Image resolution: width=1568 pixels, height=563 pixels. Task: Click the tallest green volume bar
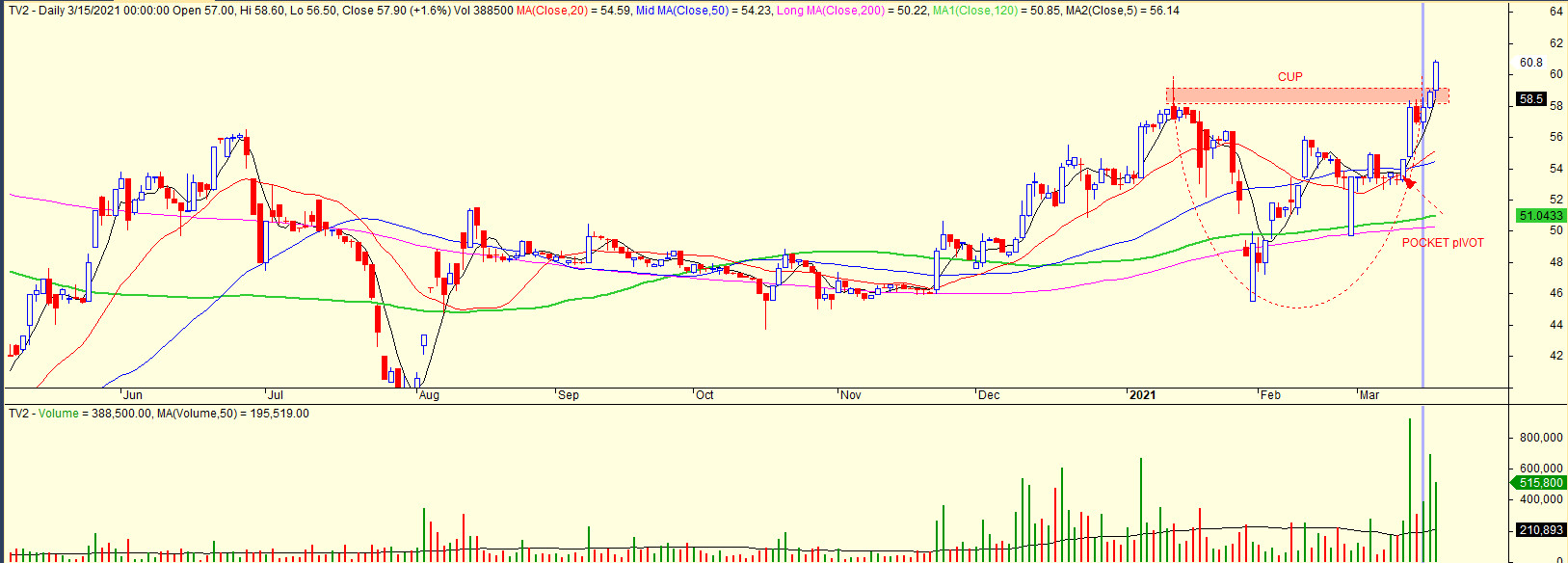(x=1410, y=482)
